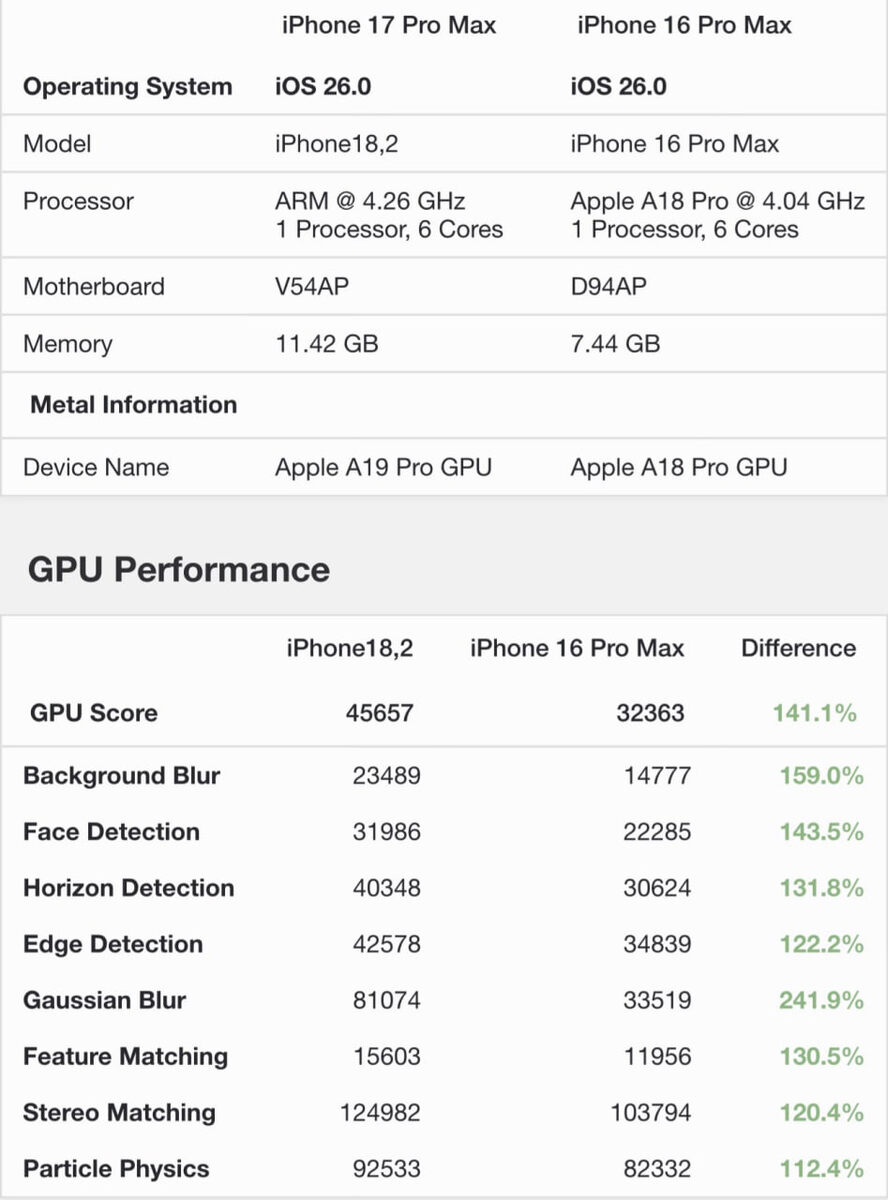Screen dimensions: 888x1200
Task: Open the Face Detection workload row
Action: tap(111, 832)
